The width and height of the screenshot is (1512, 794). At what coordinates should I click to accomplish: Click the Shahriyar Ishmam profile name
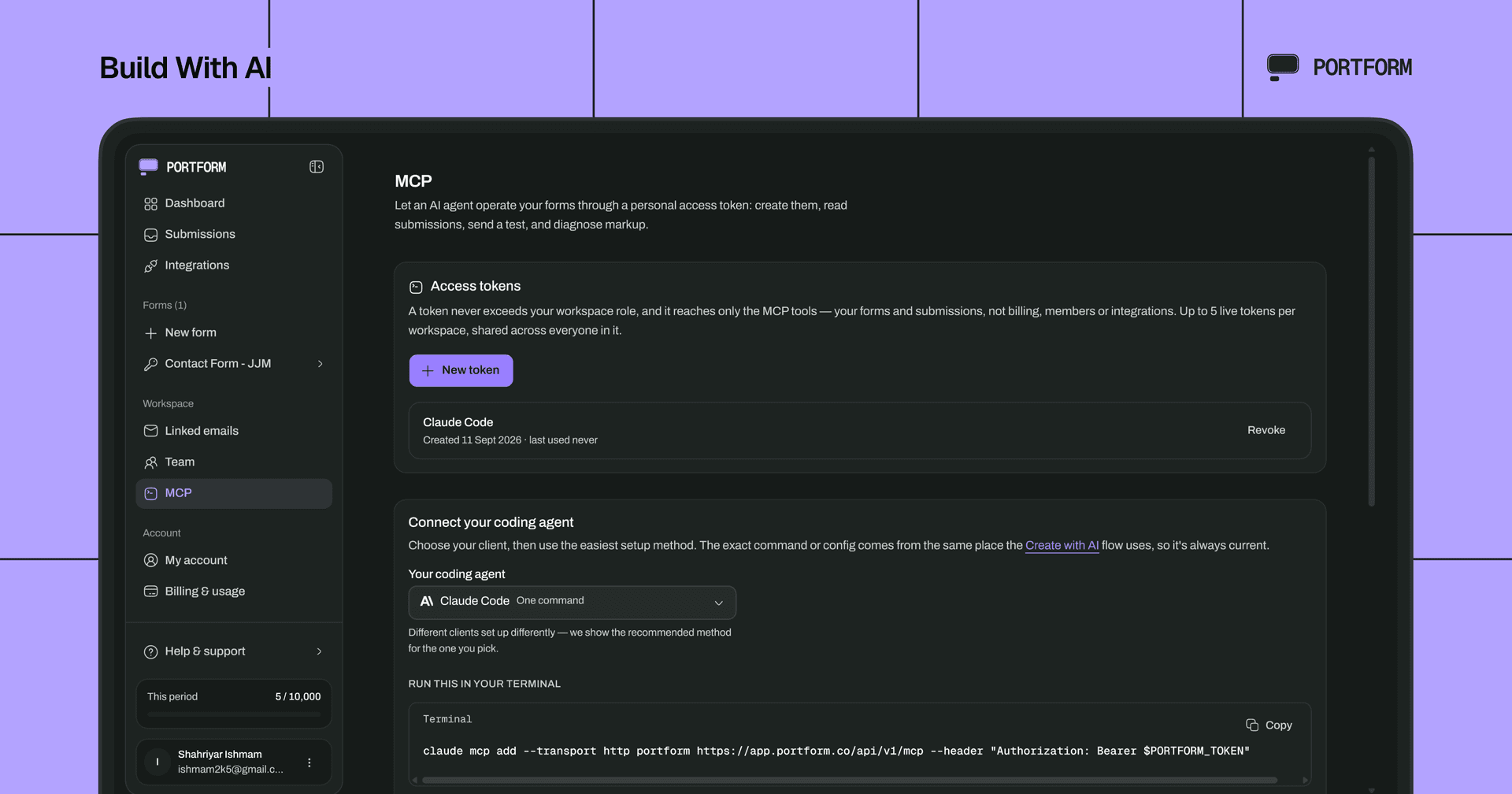pos(220,755)
